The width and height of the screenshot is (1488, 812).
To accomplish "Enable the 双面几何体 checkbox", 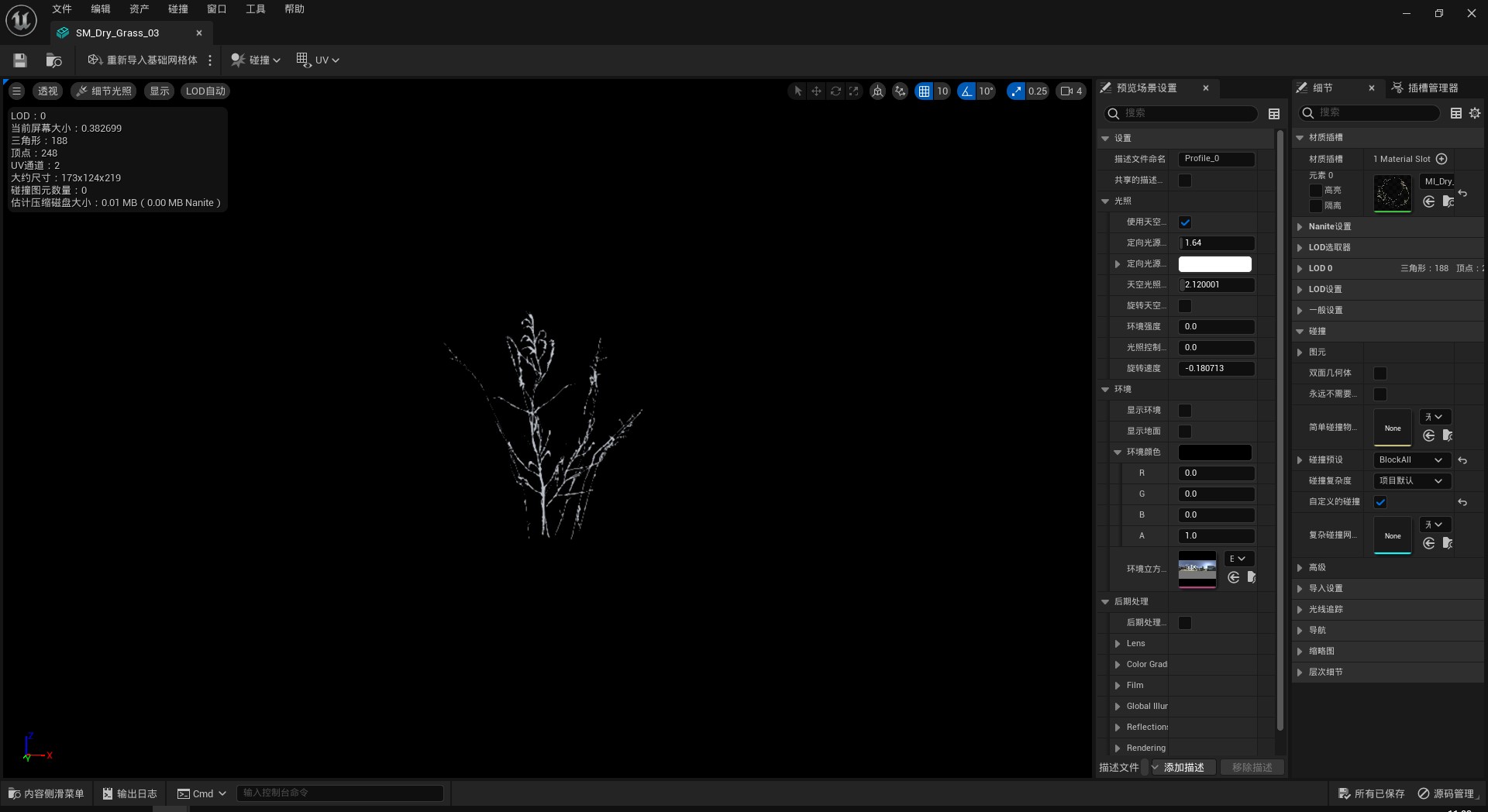I will click(1380, 373).
